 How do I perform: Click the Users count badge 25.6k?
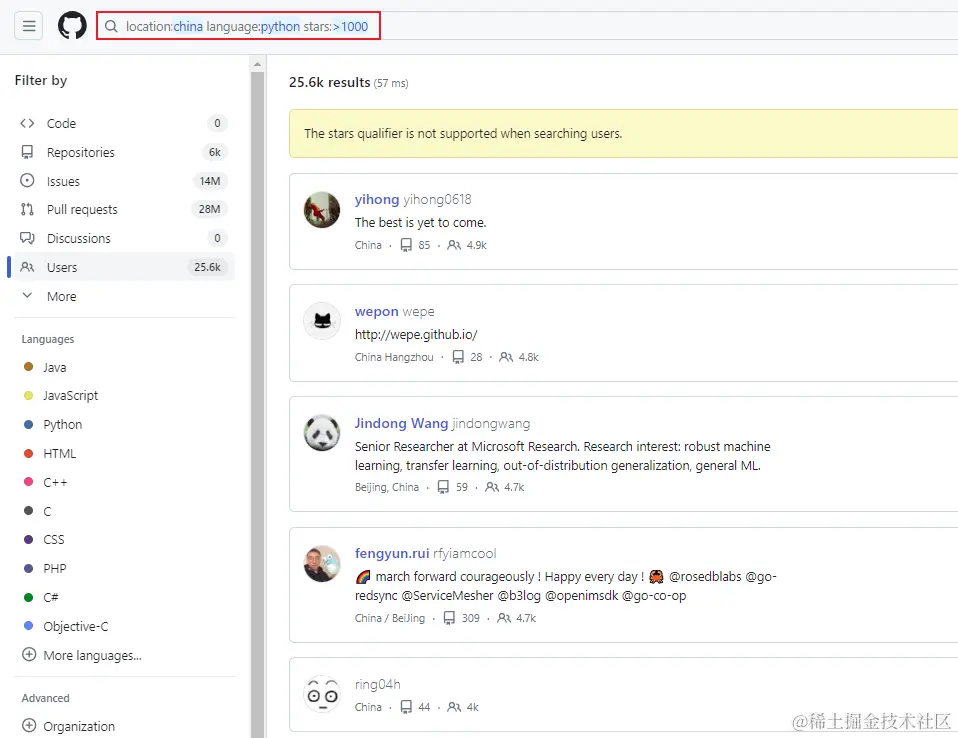[x=208, y=267]
